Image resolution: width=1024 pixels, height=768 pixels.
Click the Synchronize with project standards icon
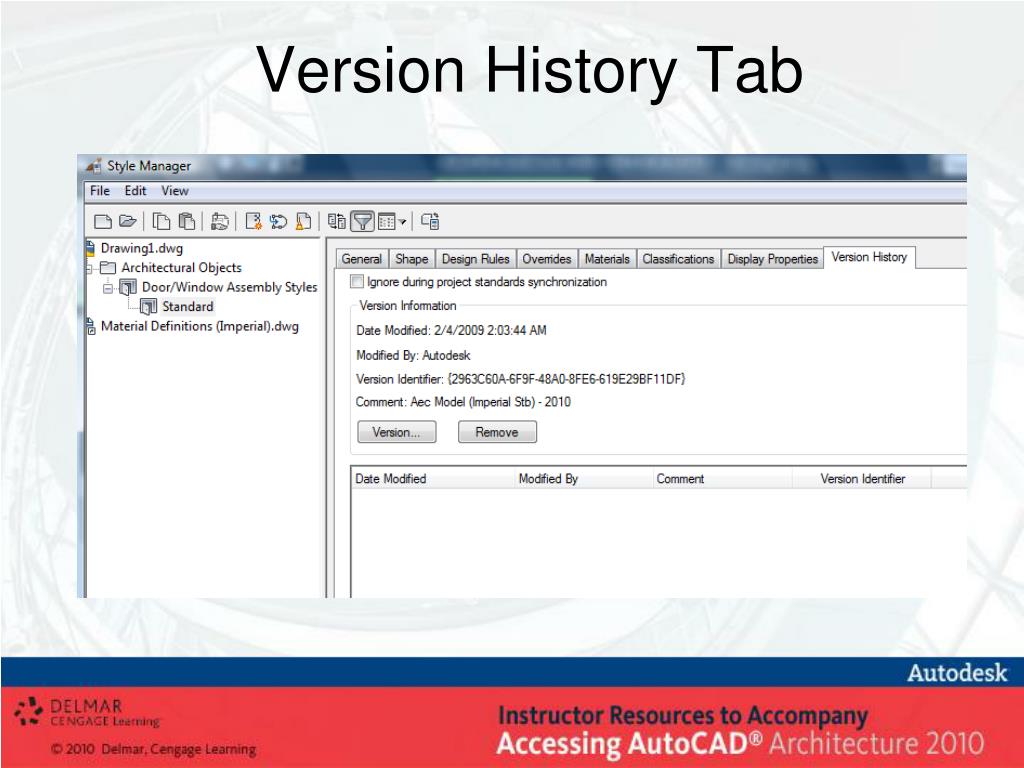(x=278, y=222)
